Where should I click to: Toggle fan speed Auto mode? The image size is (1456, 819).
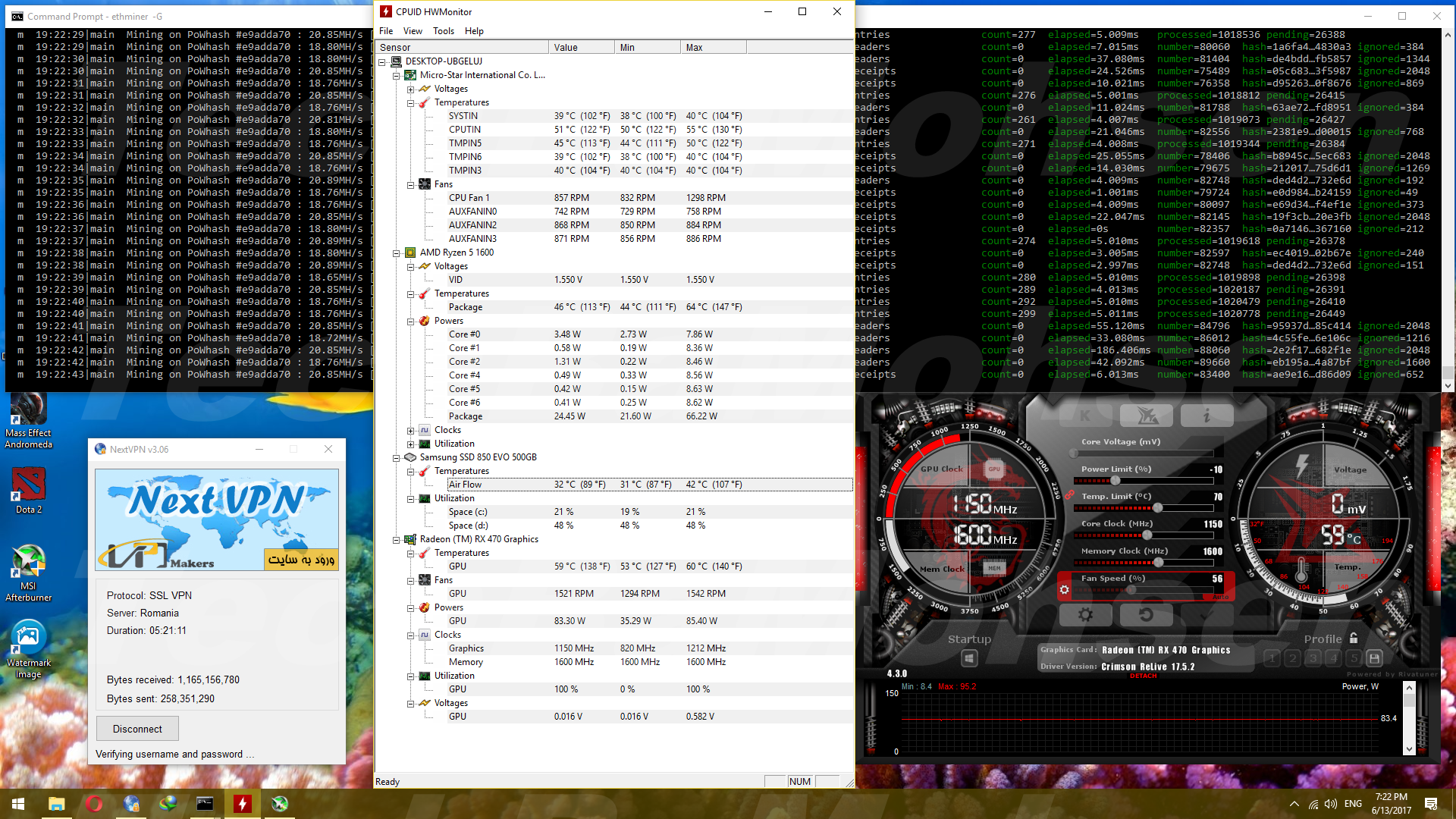pos(1220,597)
